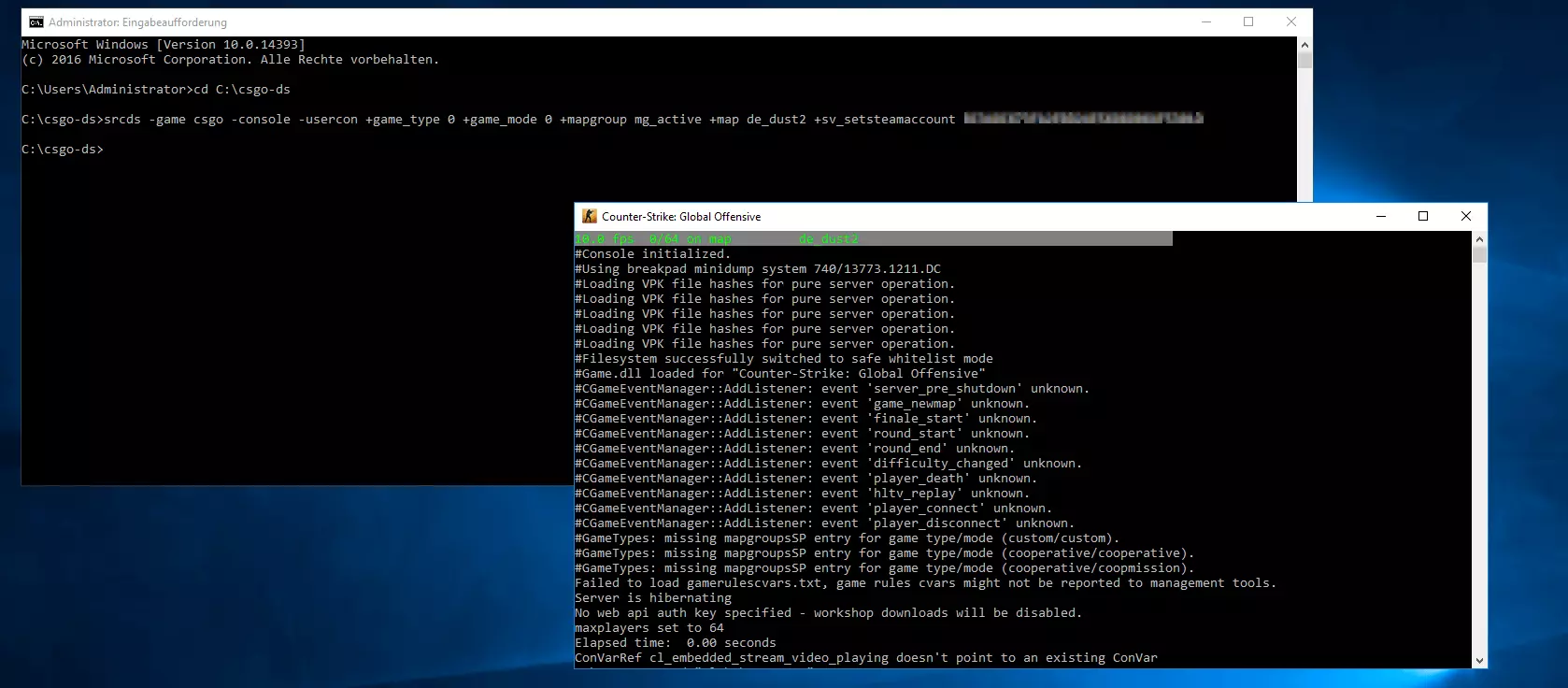Click the 'player_death' event line
This screenshot has height=688, width=1568.
[806, 478]
